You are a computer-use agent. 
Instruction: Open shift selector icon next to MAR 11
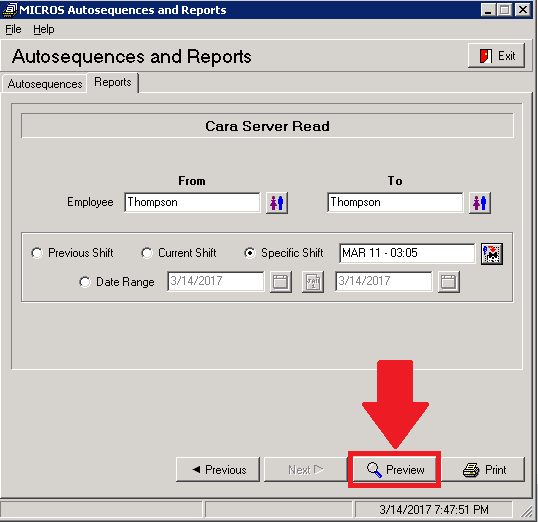pos(492,254)
